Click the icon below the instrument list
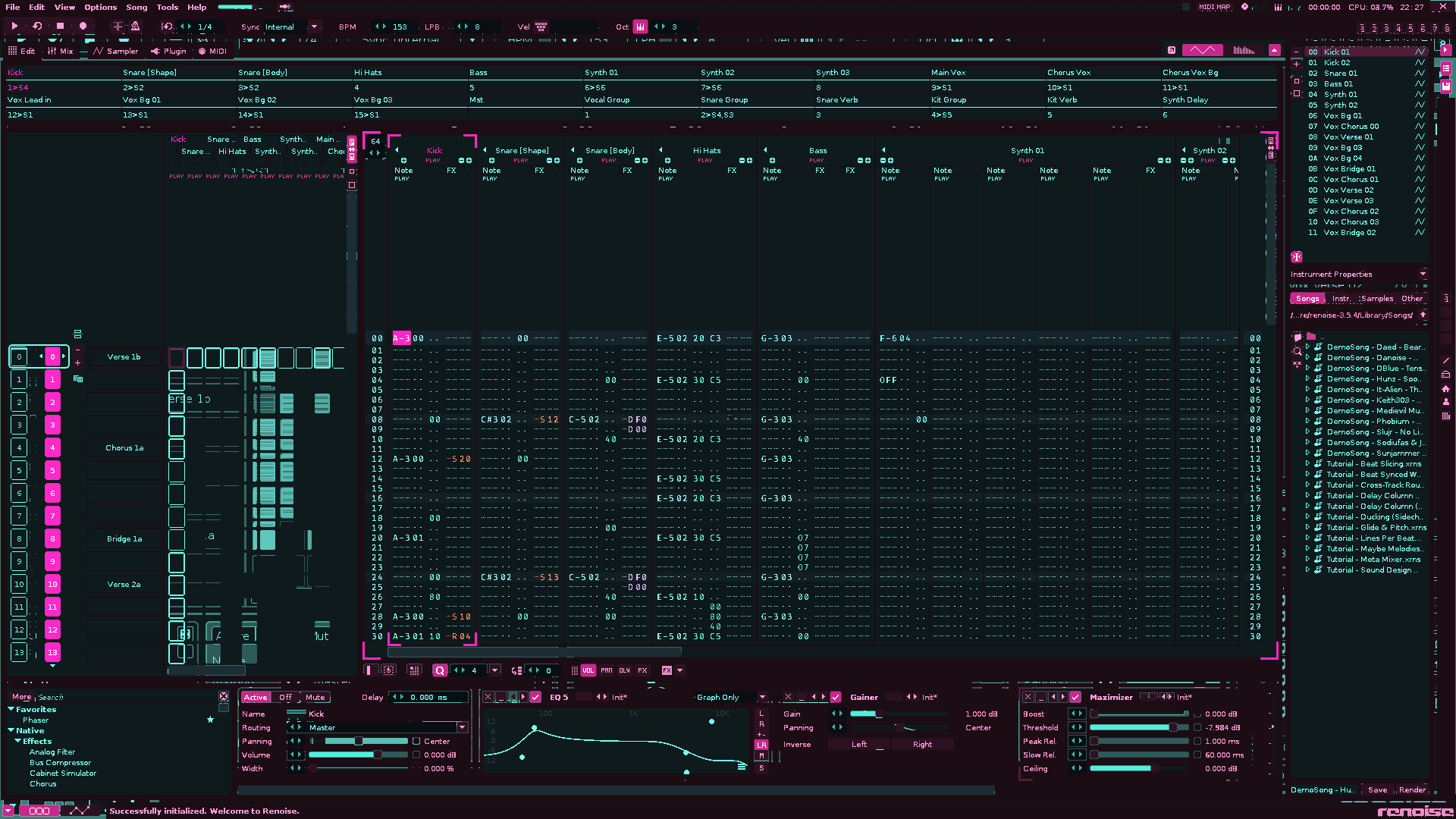 click(1297, 256)
